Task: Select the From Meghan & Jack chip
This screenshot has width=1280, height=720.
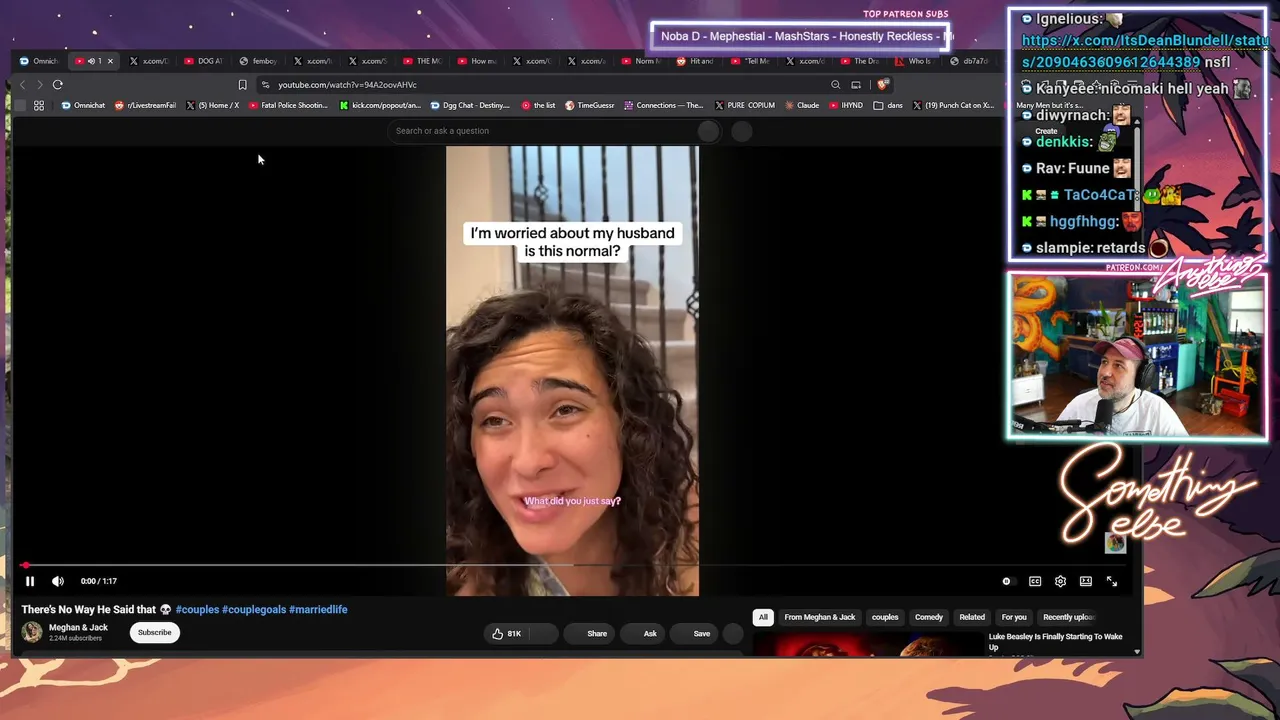Action: pyautogui.click(x=820, y=617)
